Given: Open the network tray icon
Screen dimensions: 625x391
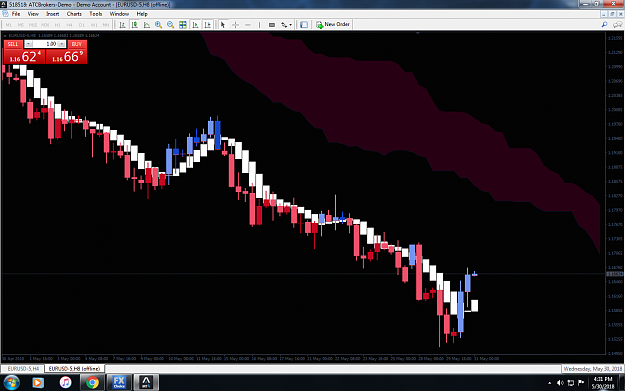Looking at the screenshot, I should click(x=571, y=383).
